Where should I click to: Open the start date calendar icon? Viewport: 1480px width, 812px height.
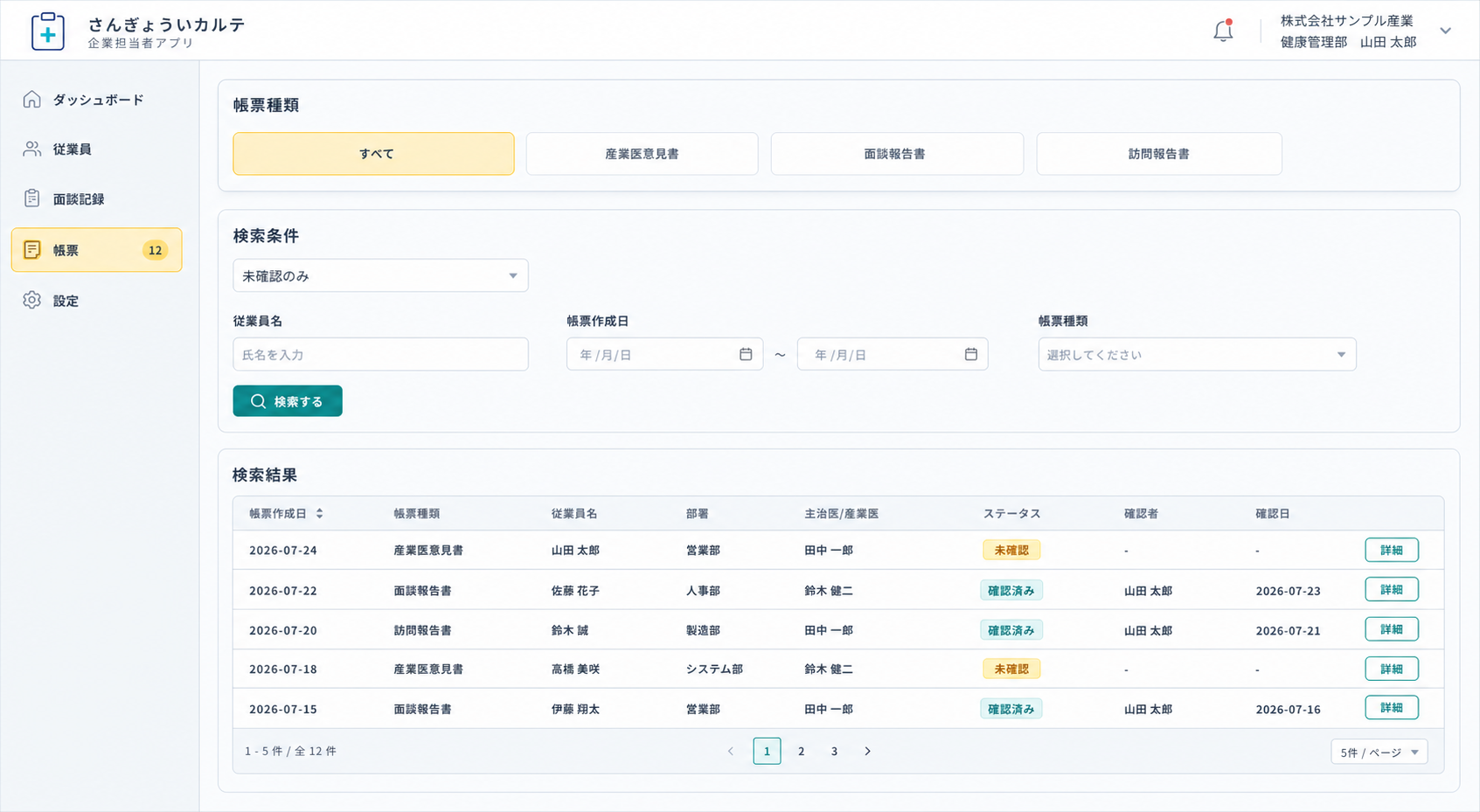[x=746, y=354]
